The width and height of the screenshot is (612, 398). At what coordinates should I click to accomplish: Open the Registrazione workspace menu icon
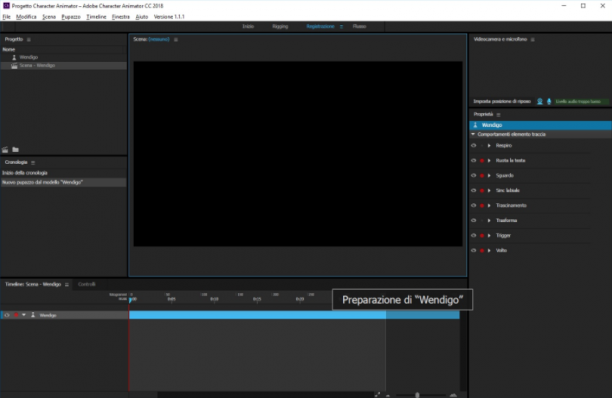342,27
